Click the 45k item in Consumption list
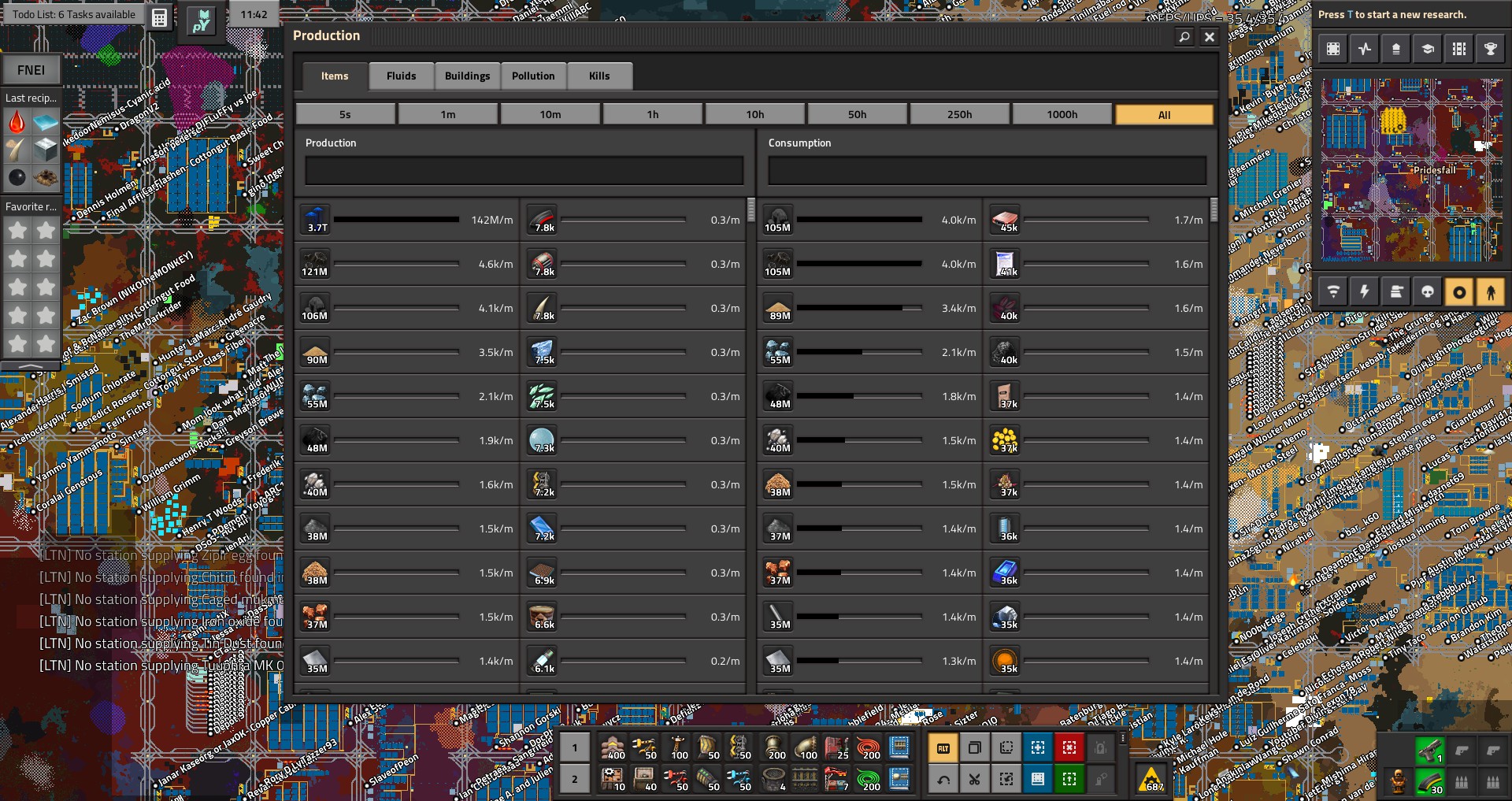The image size is (1512, 801). [1006, 220]
